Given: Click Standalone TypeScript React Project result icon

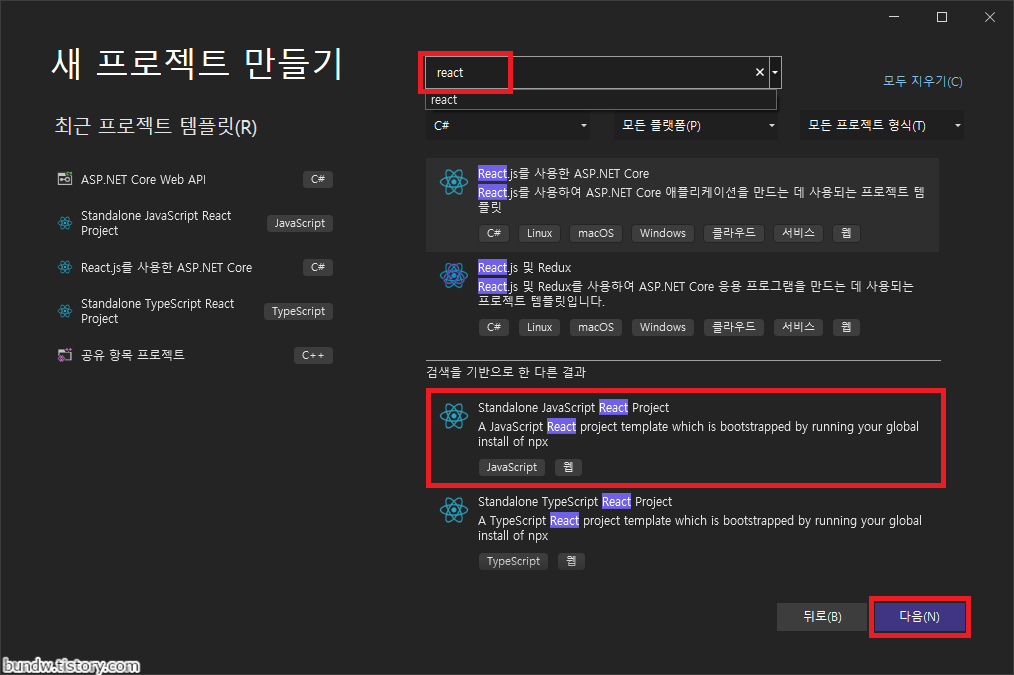Looking at the screenshot, I should coord(454,509).
